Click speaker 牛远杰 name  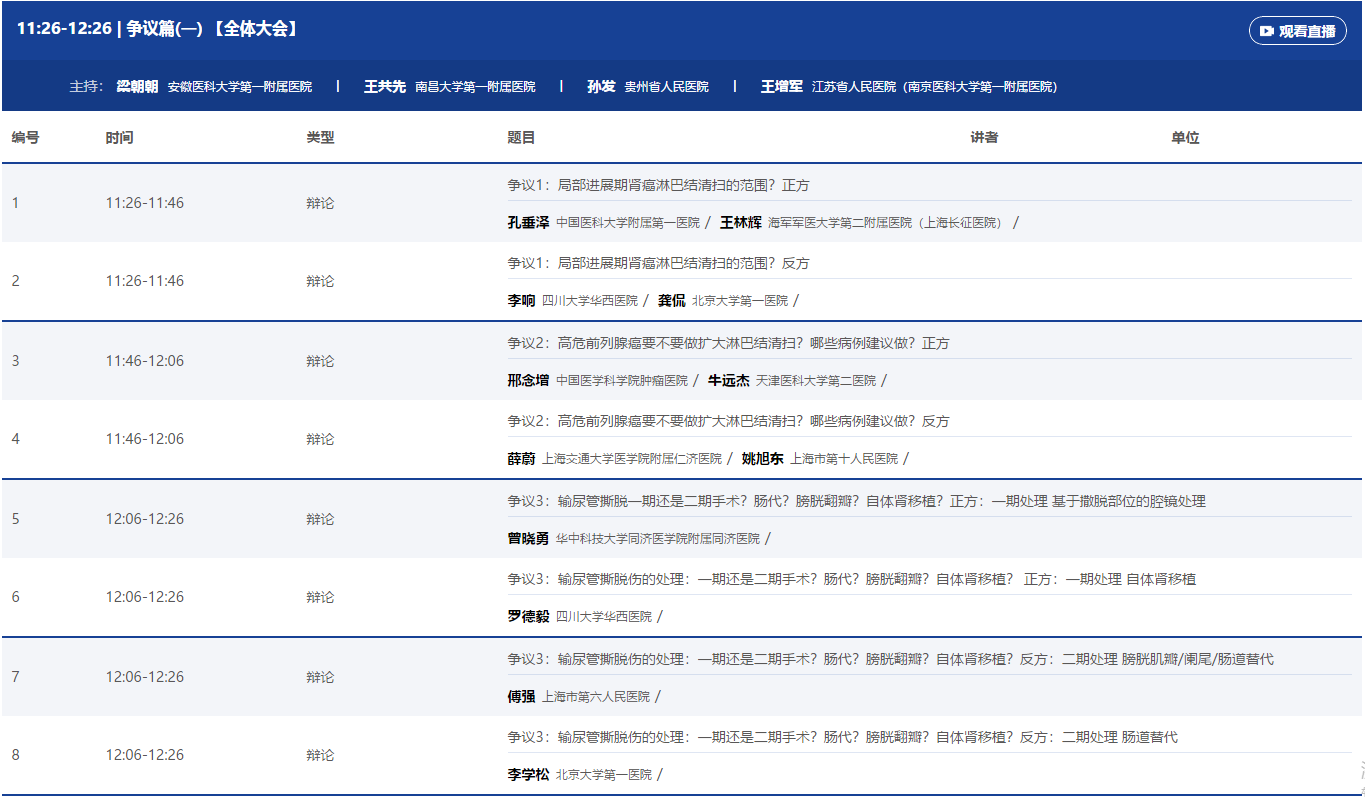728,381
